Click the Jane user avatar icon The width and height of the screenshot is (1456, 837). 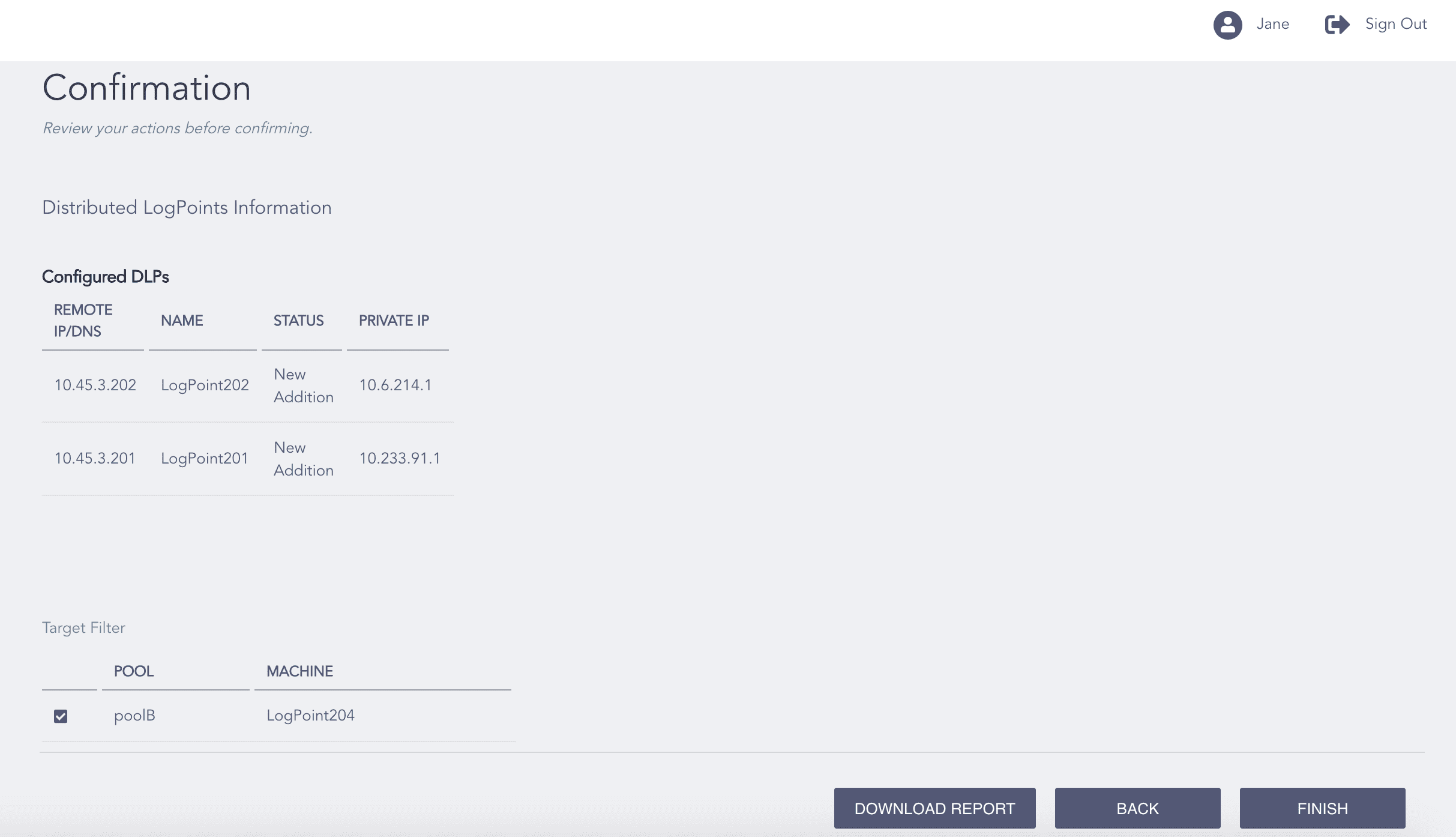coord(1228,25)
